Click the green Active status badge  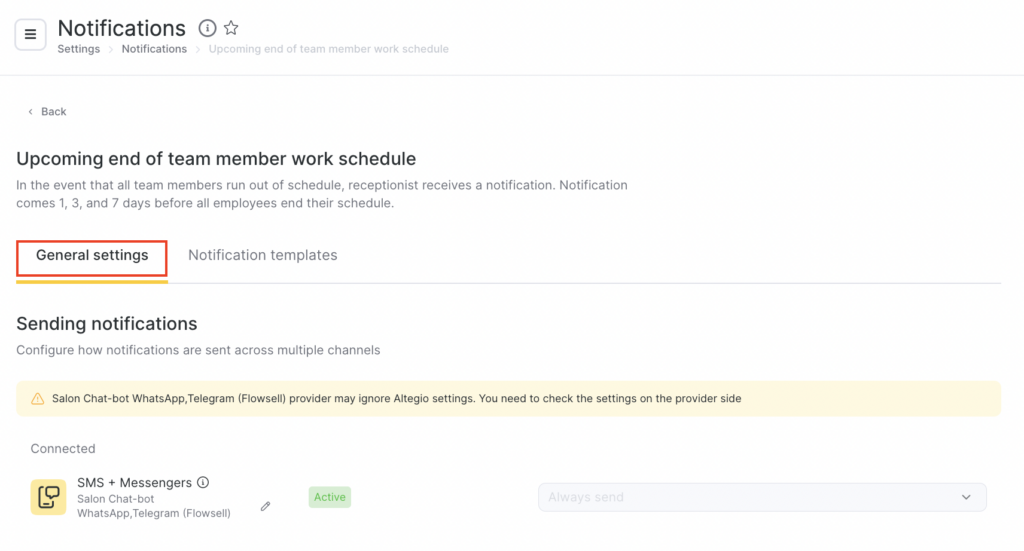[329, 497]
